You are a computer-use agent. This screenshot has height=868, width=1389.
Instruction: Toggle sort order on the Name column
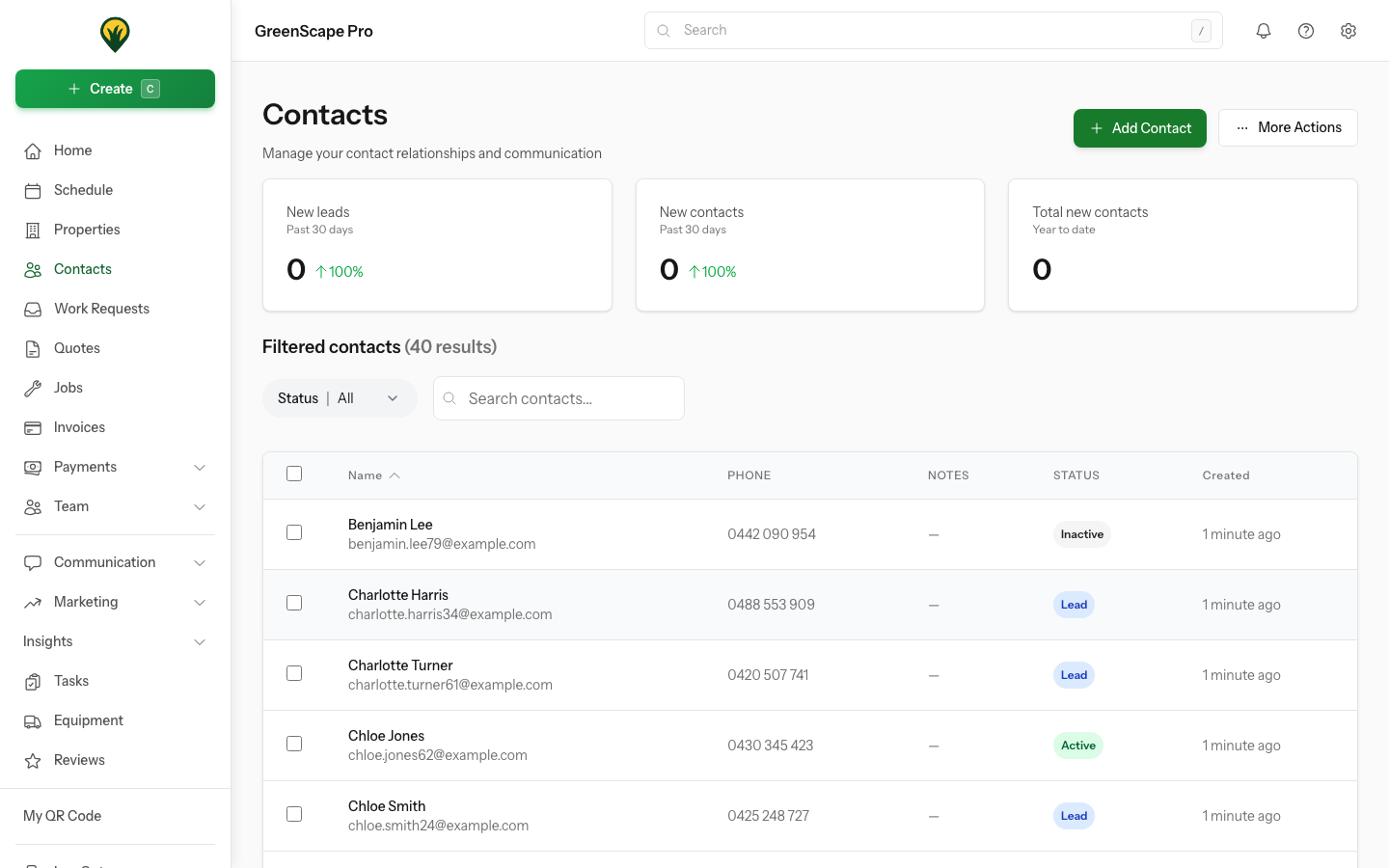click(372, 475)
